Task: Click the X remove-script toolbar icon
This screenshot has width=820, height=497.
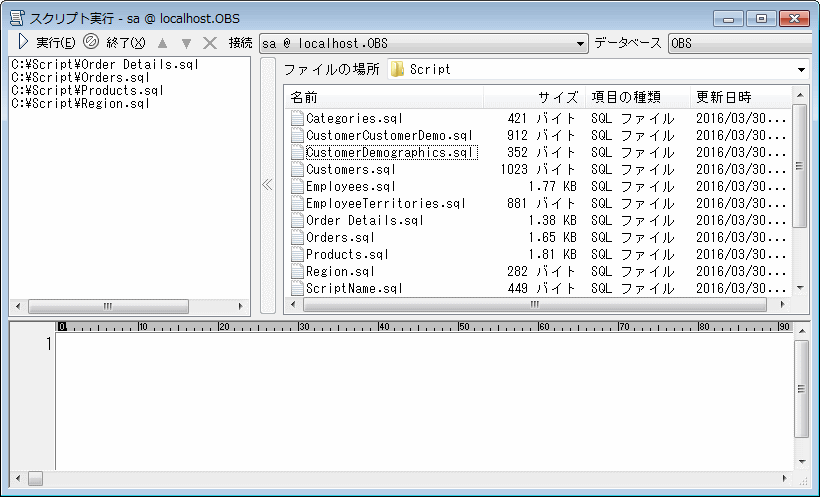Action: (210, 43)
